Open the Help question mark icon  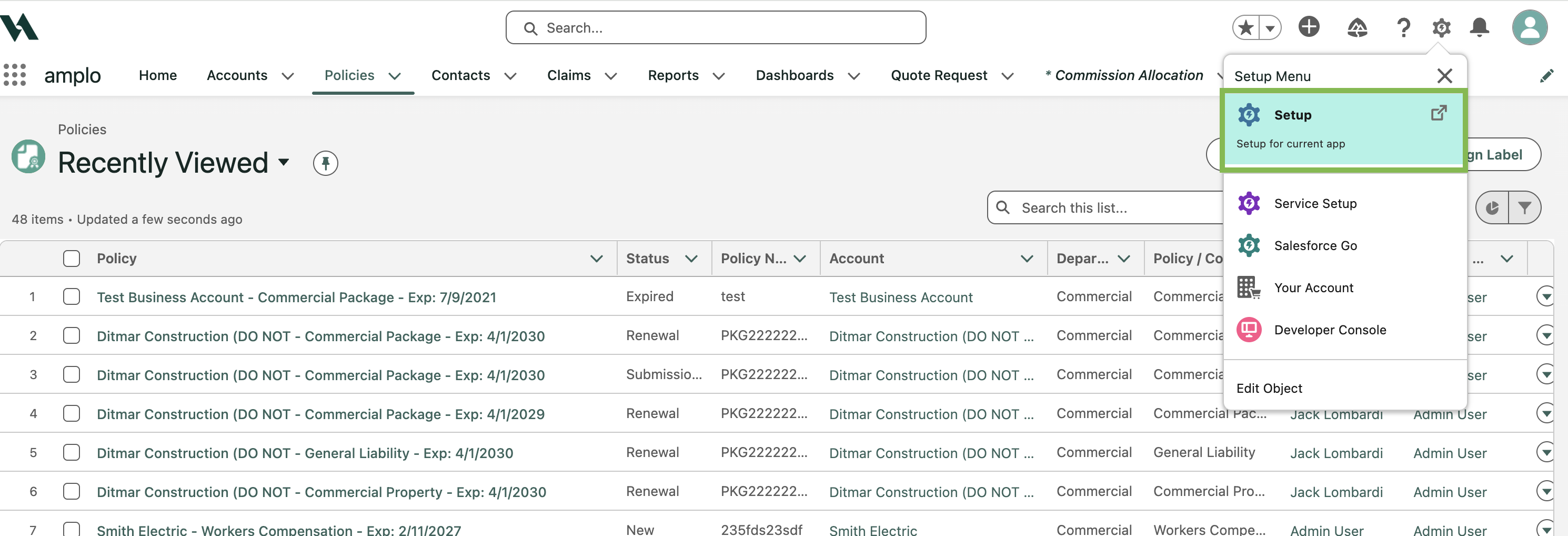point(1403,27)
